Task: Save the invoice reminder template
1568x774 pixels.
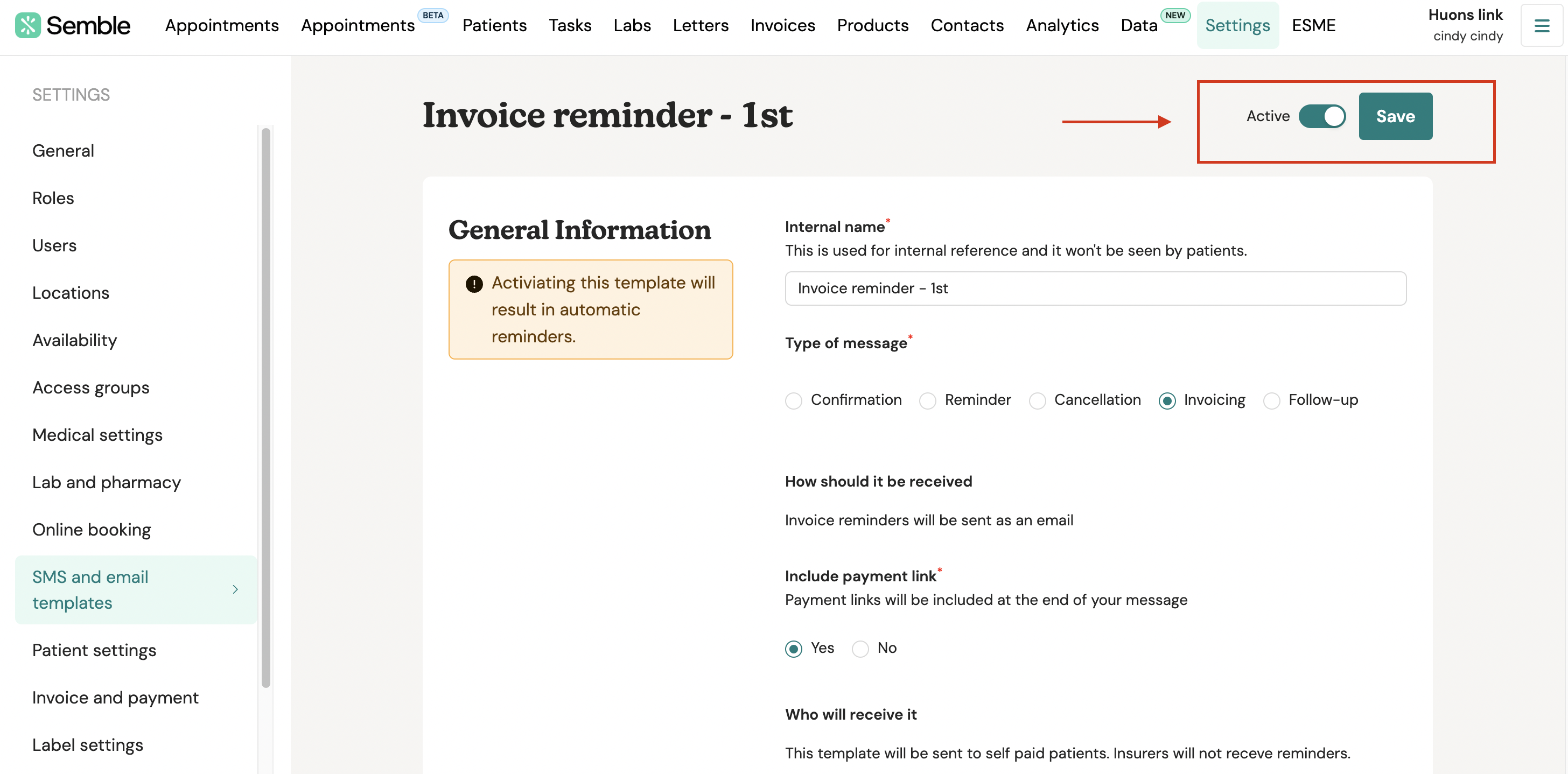Action: click(x=1395, y=116)
